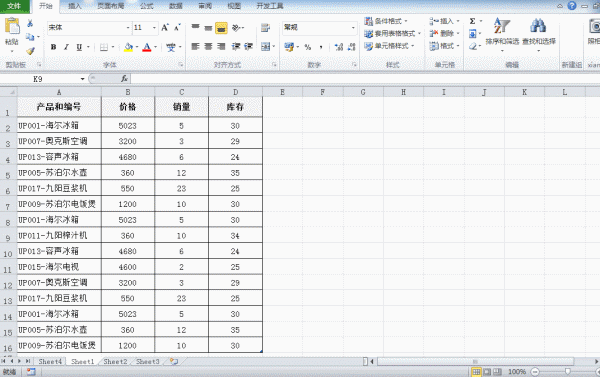Click the Paste icon
The height and width of the screenshot is (377, 600).
(12, 27)
